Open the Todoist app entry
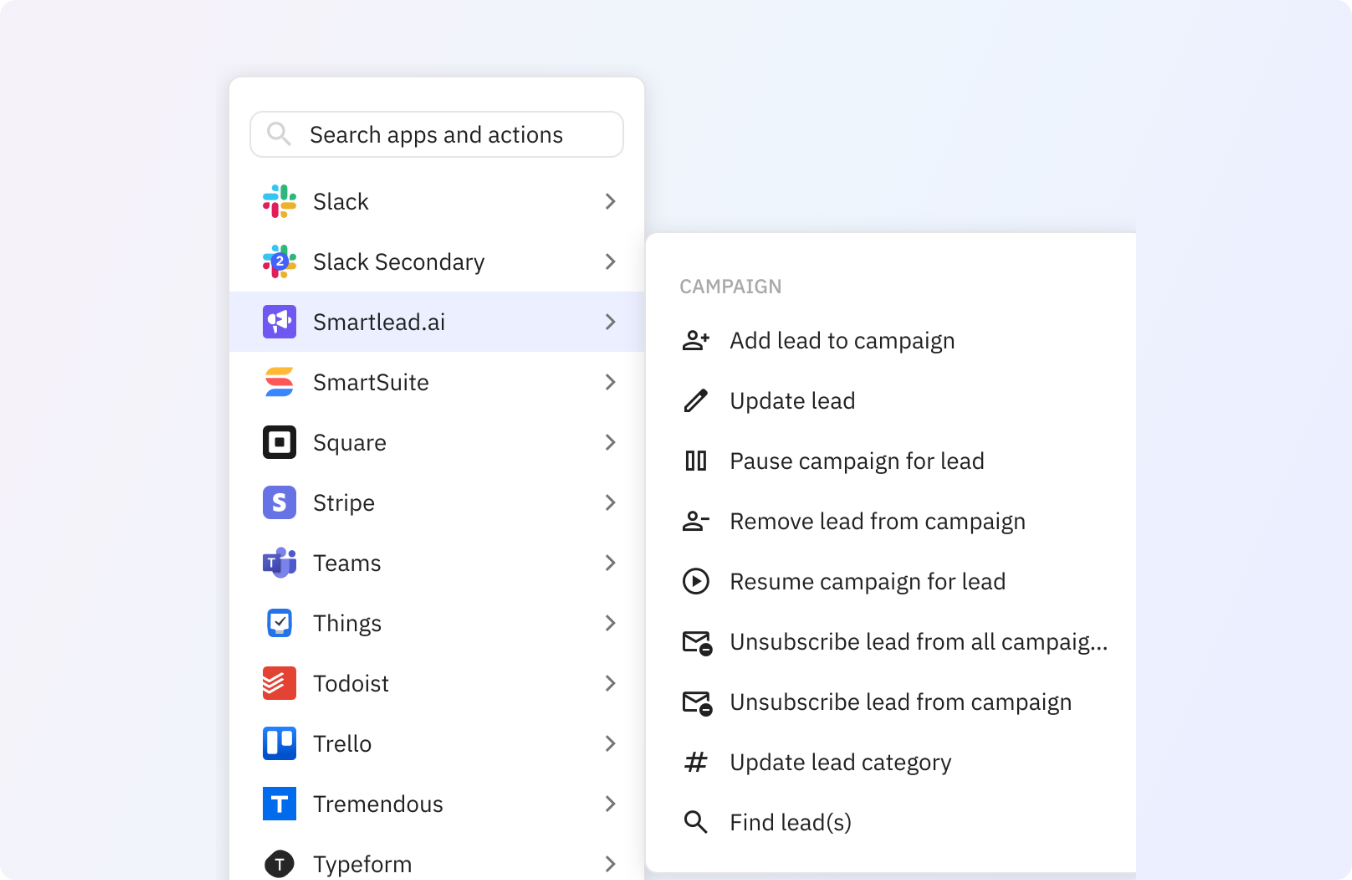Viewport: 1352px width, 880px height. (x=436, y=683)
